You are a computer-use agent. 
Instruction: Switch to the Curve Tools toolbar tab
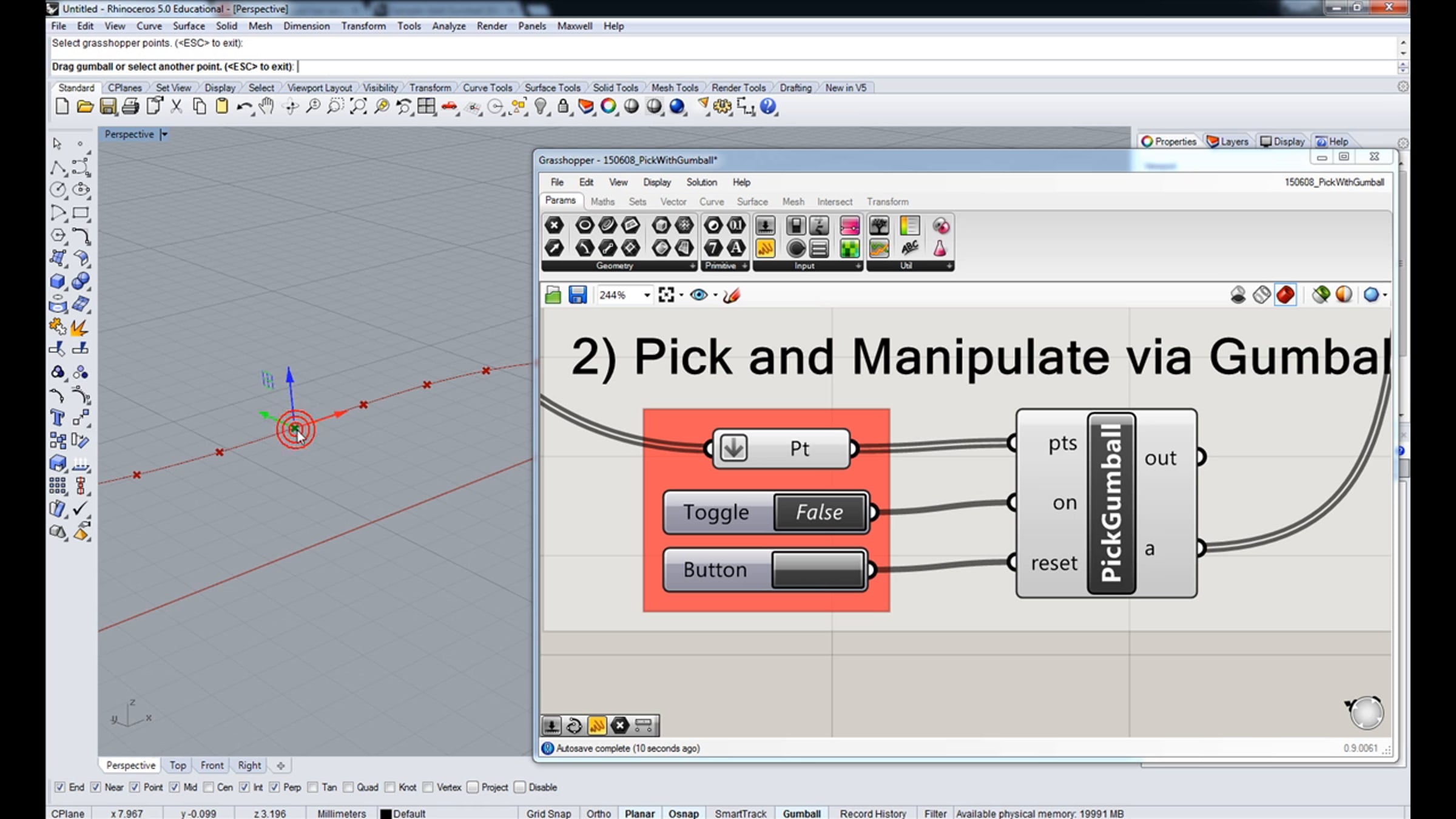point(487,88)
